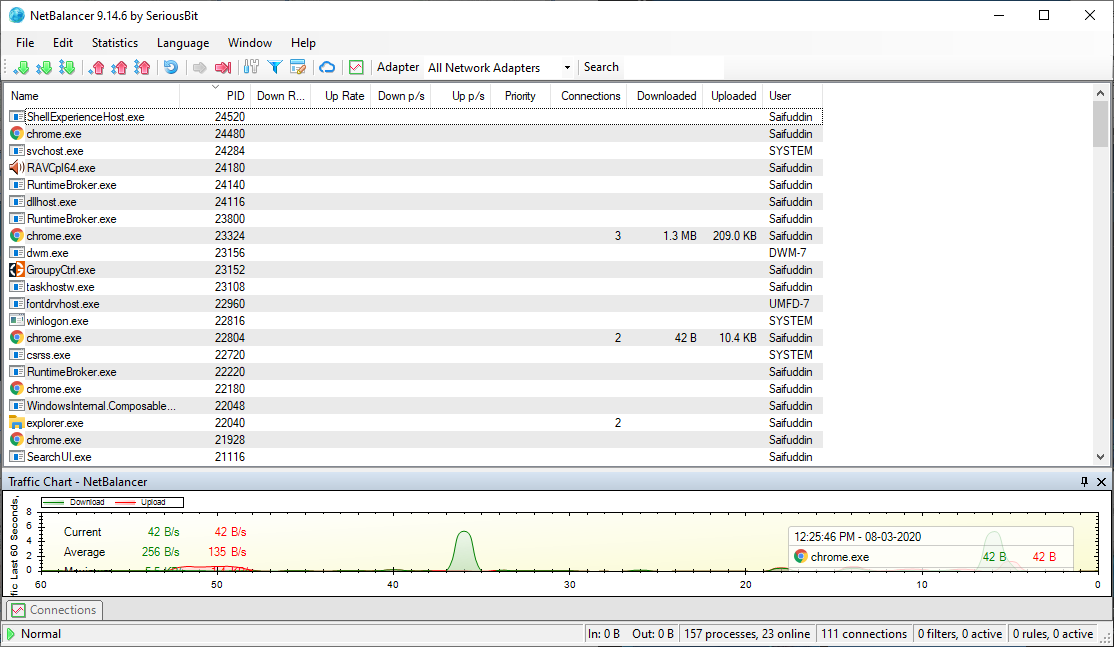The width and height of the screenshot is (1114, 647).
Task: Switch to the Connections tab
Action: pyautogui.click(x=55, y=610)
